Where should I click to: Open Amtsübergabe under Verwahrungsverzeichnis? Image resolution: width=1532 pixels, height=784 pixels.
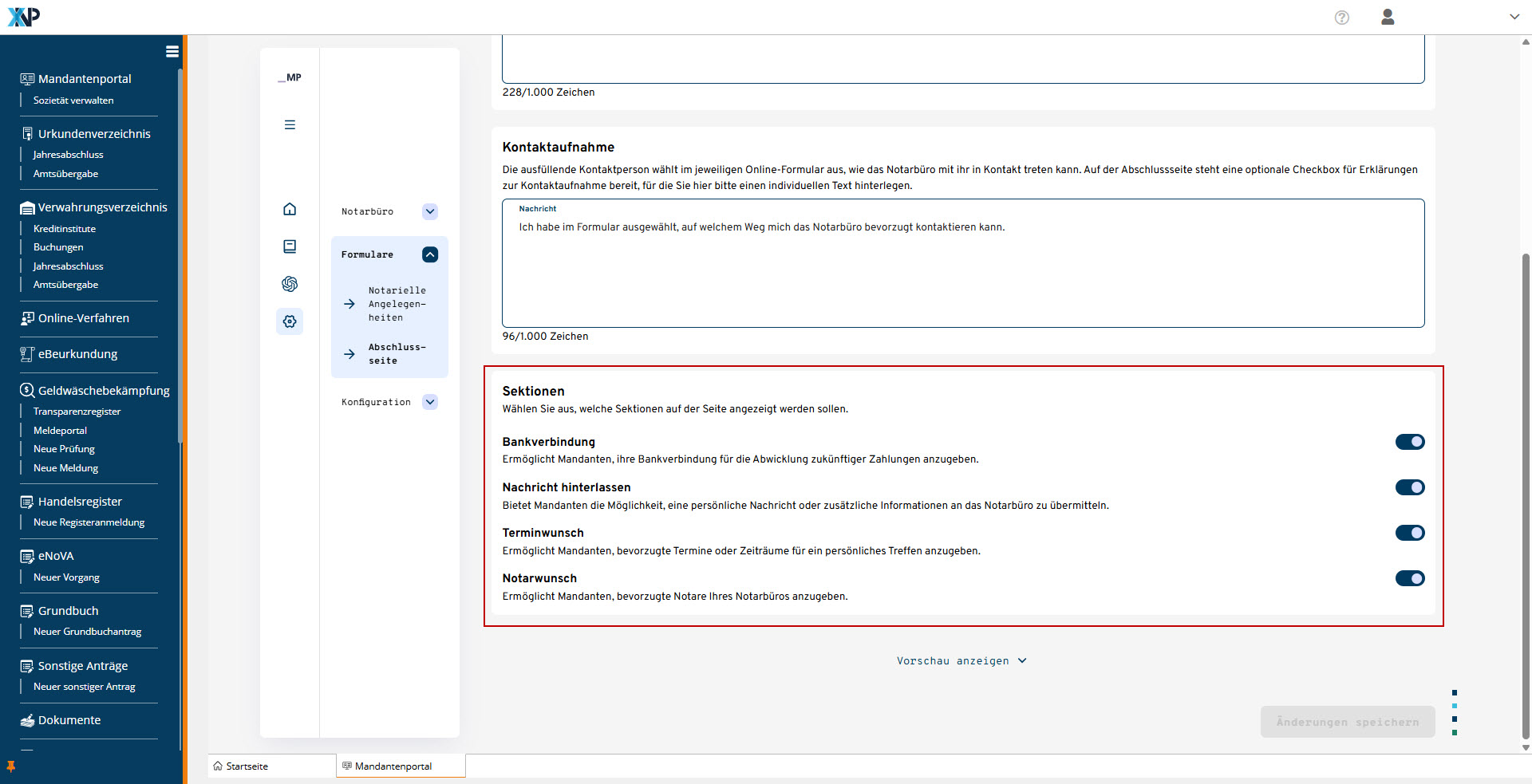66,285
